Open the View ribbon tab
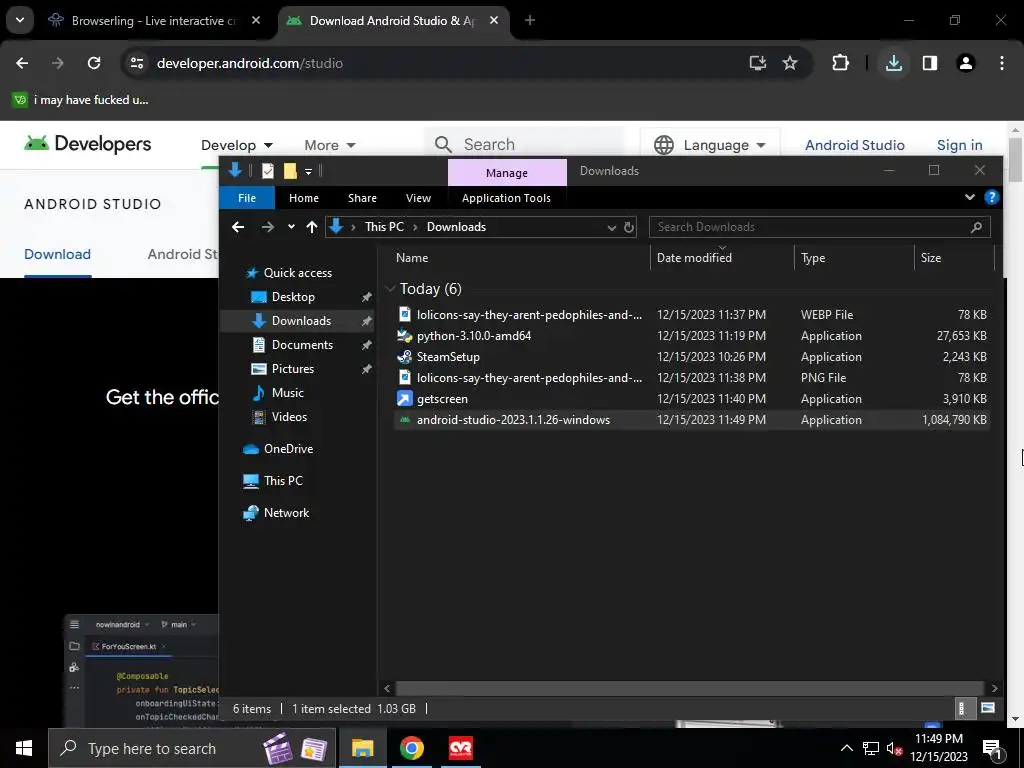The width and height of the screenshot is (1024, 768). [418, 198]
